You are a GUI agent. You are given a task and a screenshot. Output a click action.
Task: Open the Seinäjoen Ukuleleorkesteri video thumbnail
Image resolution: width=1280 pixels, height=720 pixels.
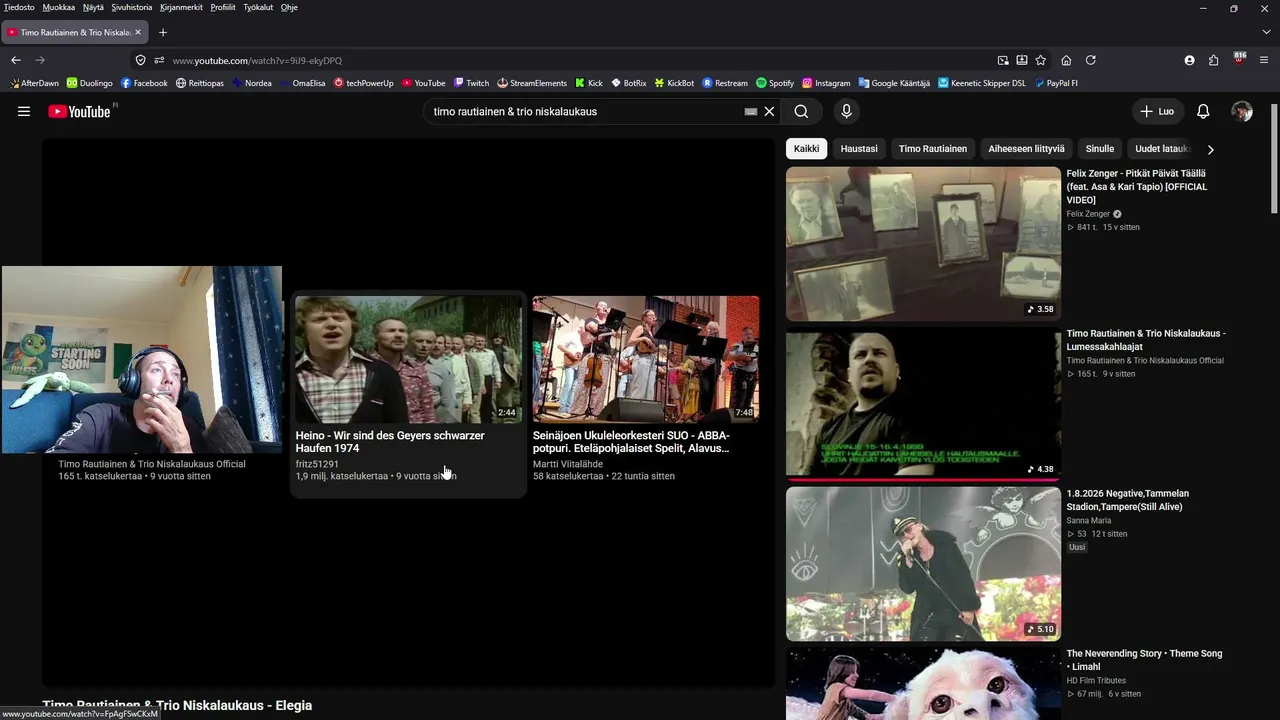pos(646,359)
